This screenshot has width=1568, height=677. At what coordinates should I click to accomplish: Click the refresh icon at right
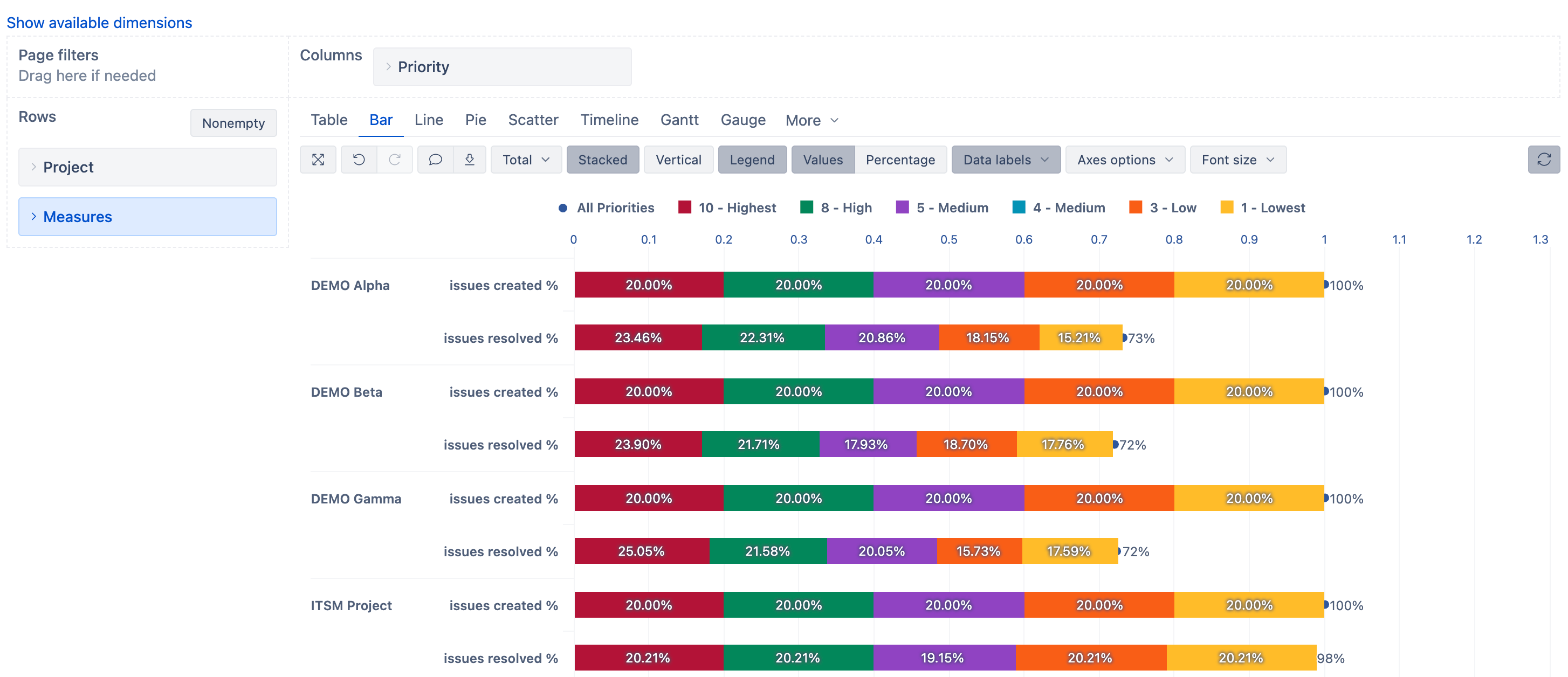tap(1544, 160)
